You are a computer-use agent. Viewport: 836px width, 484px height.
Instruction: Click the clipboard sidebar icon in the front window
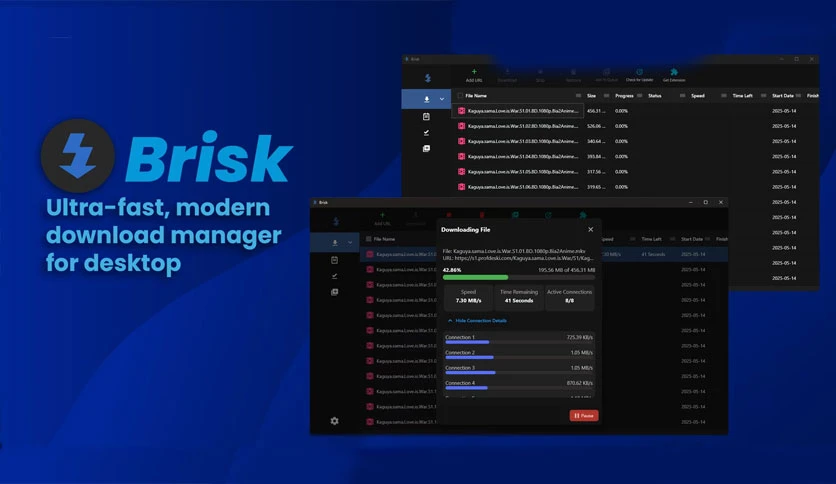(x=334, y=260)
